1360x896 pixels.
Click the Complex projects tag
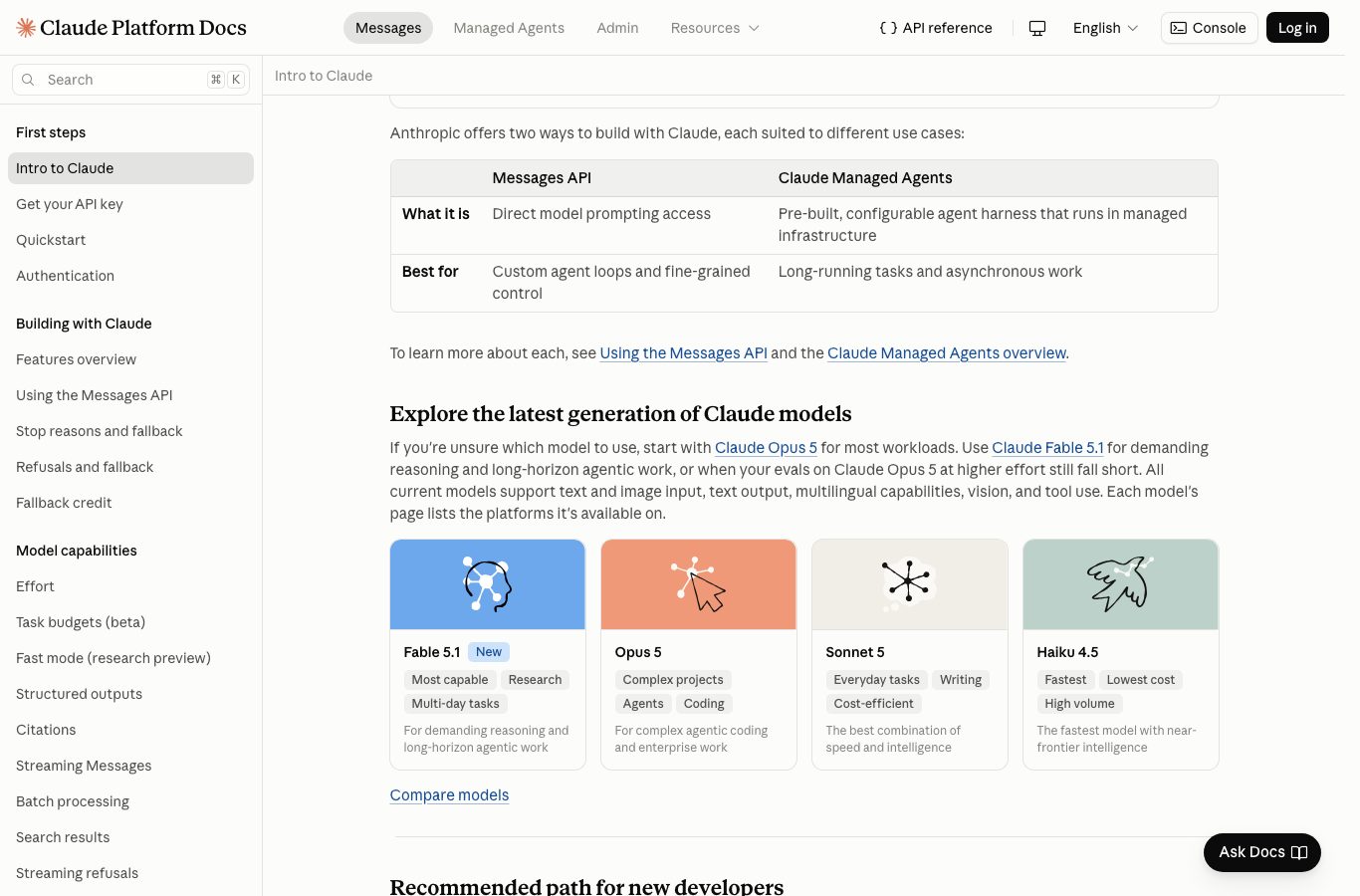tap(673, 680)
